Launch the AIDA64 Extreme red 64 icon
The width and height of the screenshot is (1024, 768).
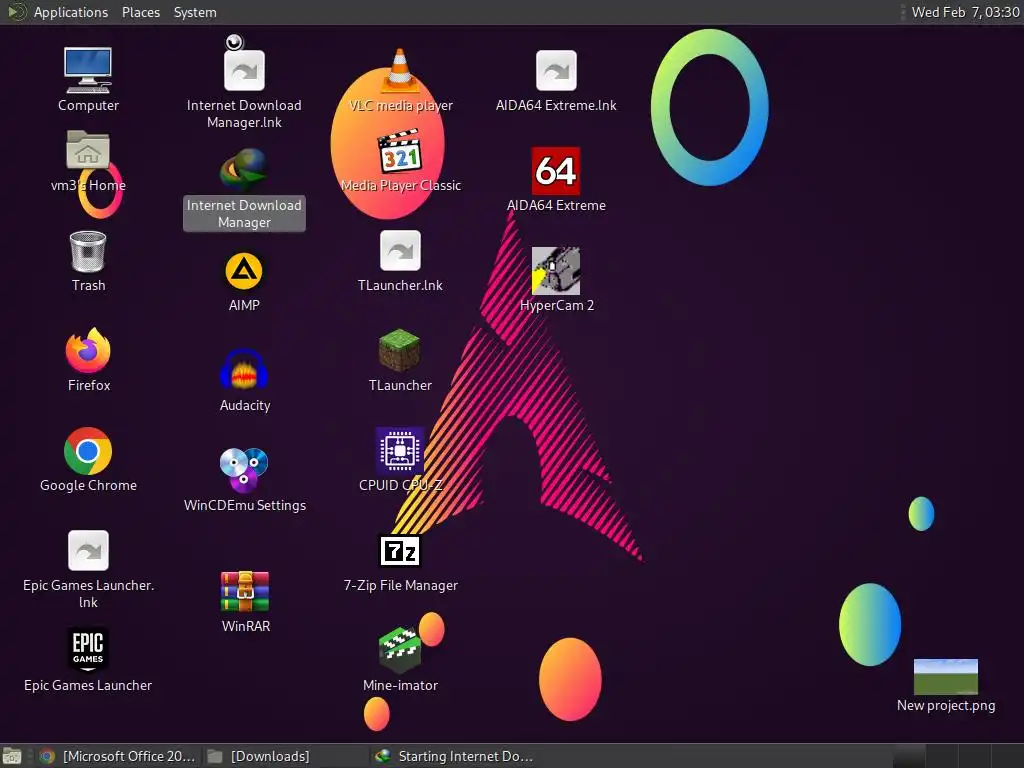[x=556, y=170]
